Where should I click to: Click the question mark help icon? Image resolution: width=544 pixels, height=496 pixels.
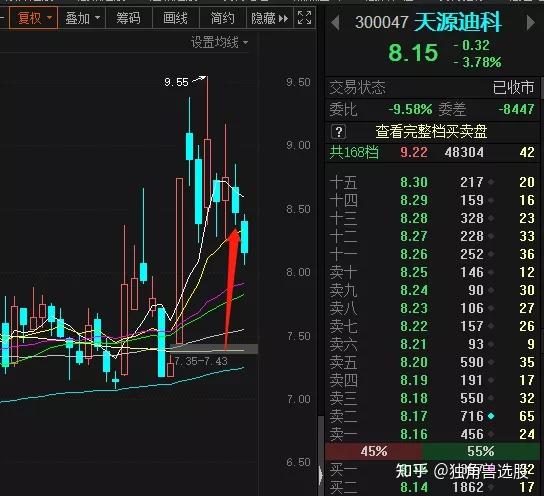pyautogui.click(x=339, y=132)
